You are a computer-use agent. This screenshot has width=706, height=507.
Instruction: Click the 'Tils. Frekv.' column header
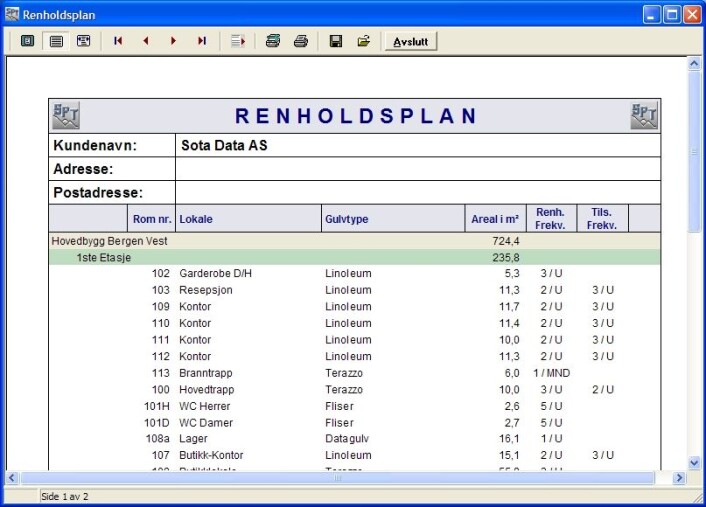pyautogui.click(x=602, y=219)
